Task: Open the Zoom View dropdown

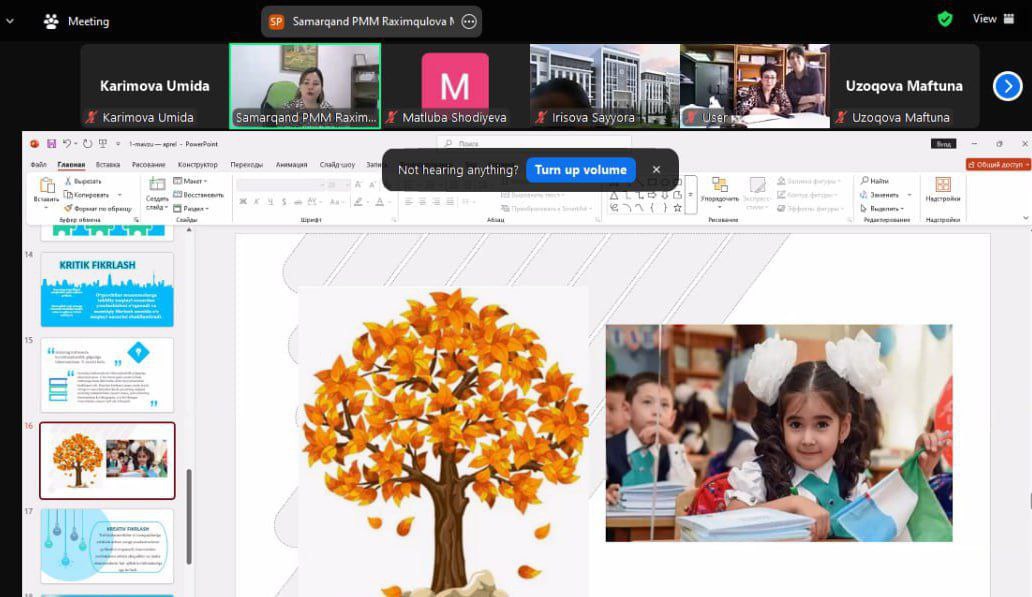Action: click(x=990, y=19)
